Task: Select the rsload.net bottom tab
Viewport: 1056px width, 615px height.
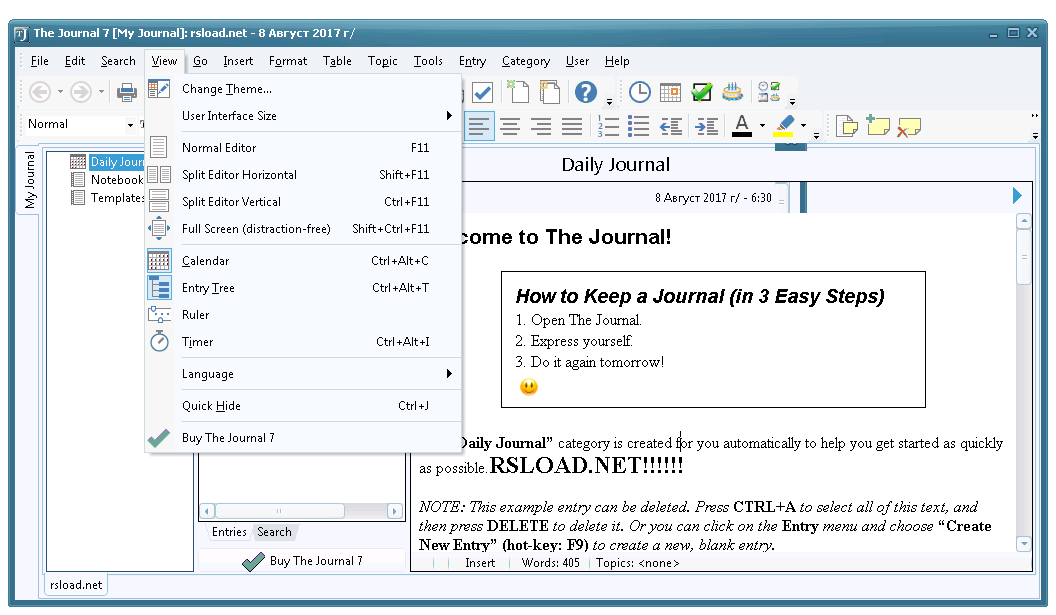Action: click(76, 585)
